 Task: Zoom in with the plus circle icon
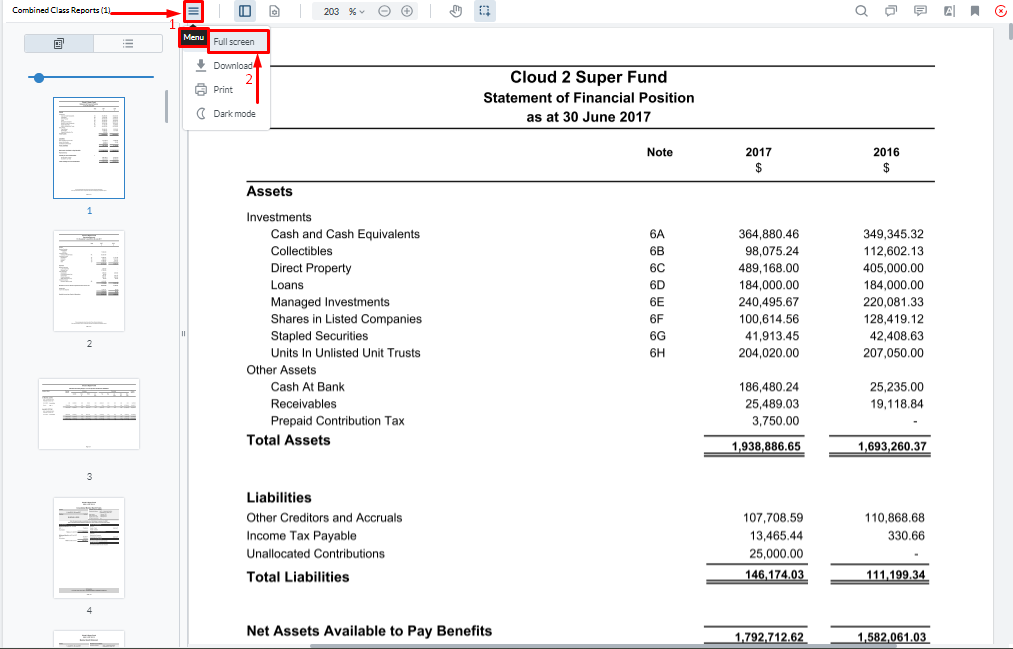tap(407, 11)
